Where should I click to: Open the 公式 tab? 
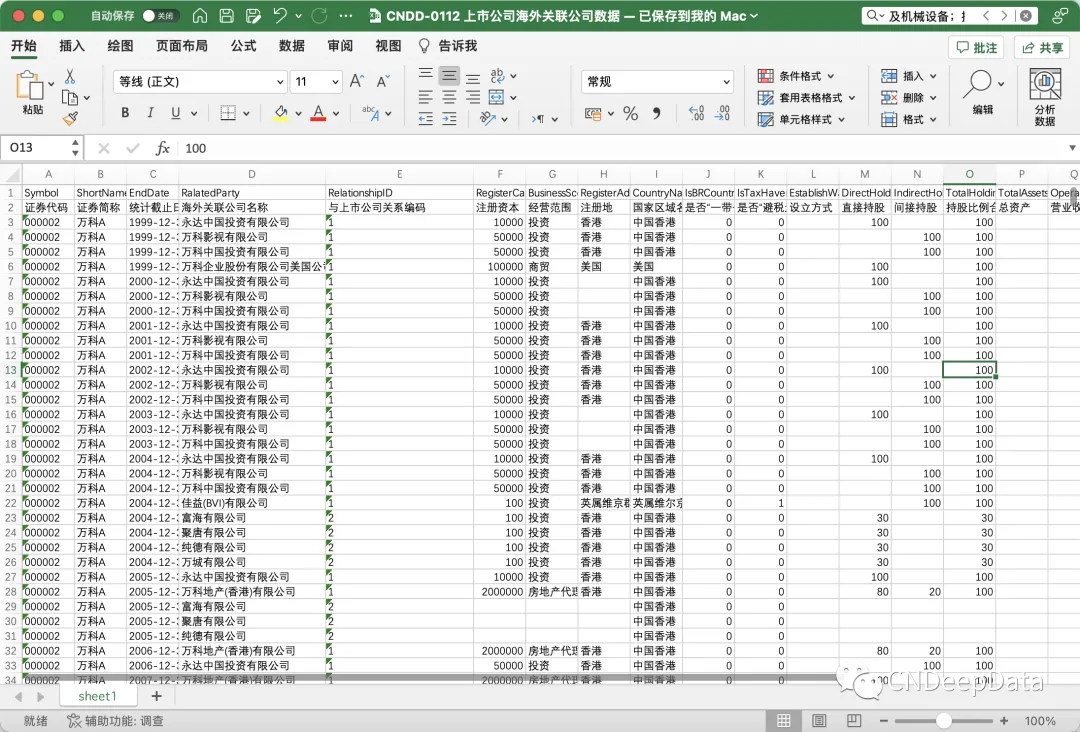tap(243, 46)
